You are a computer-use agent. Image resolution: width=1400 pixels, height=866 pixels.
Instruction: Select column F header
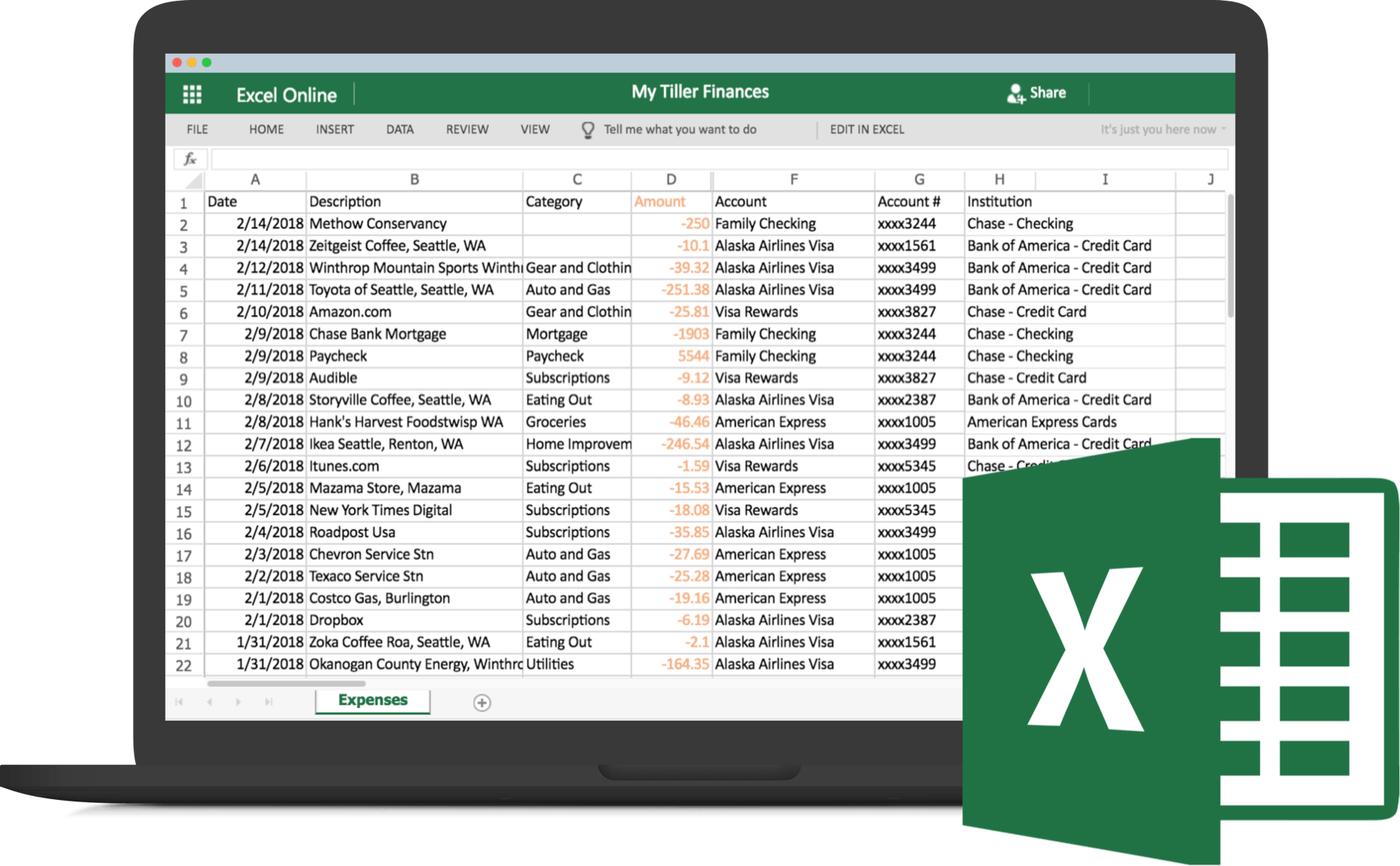[794, 180]
